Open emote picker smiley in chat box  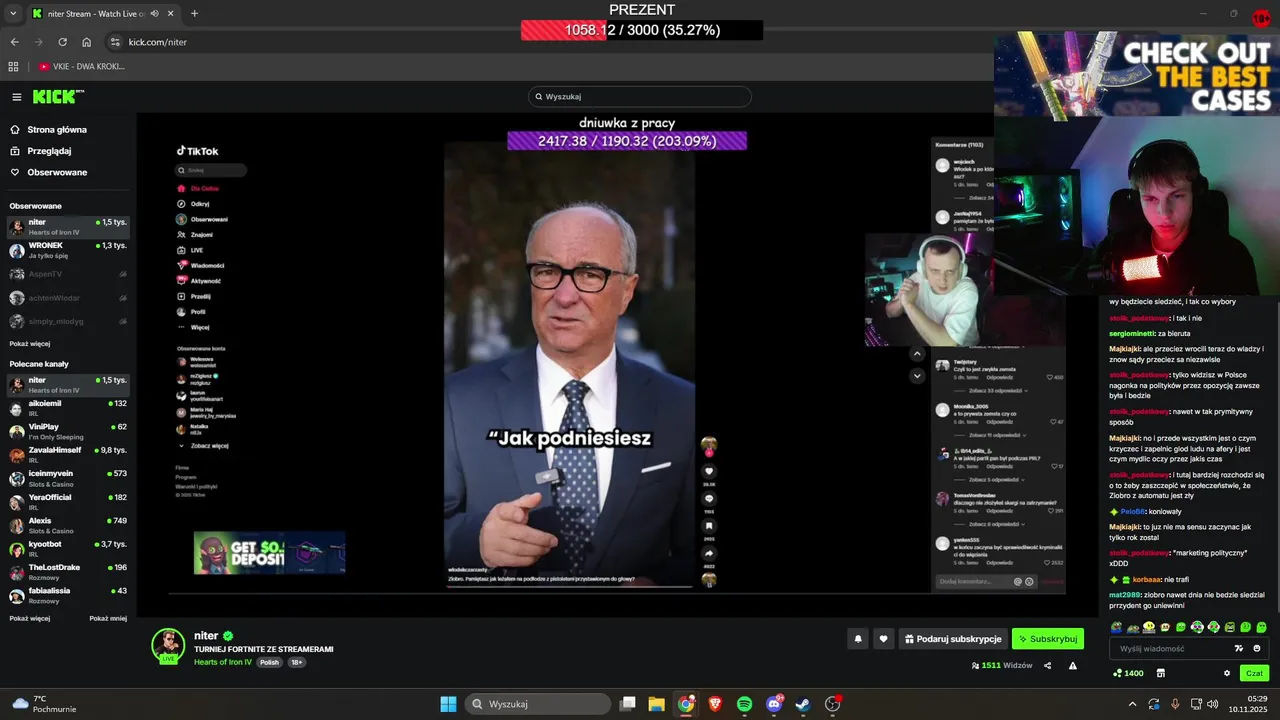(1257, 648)
